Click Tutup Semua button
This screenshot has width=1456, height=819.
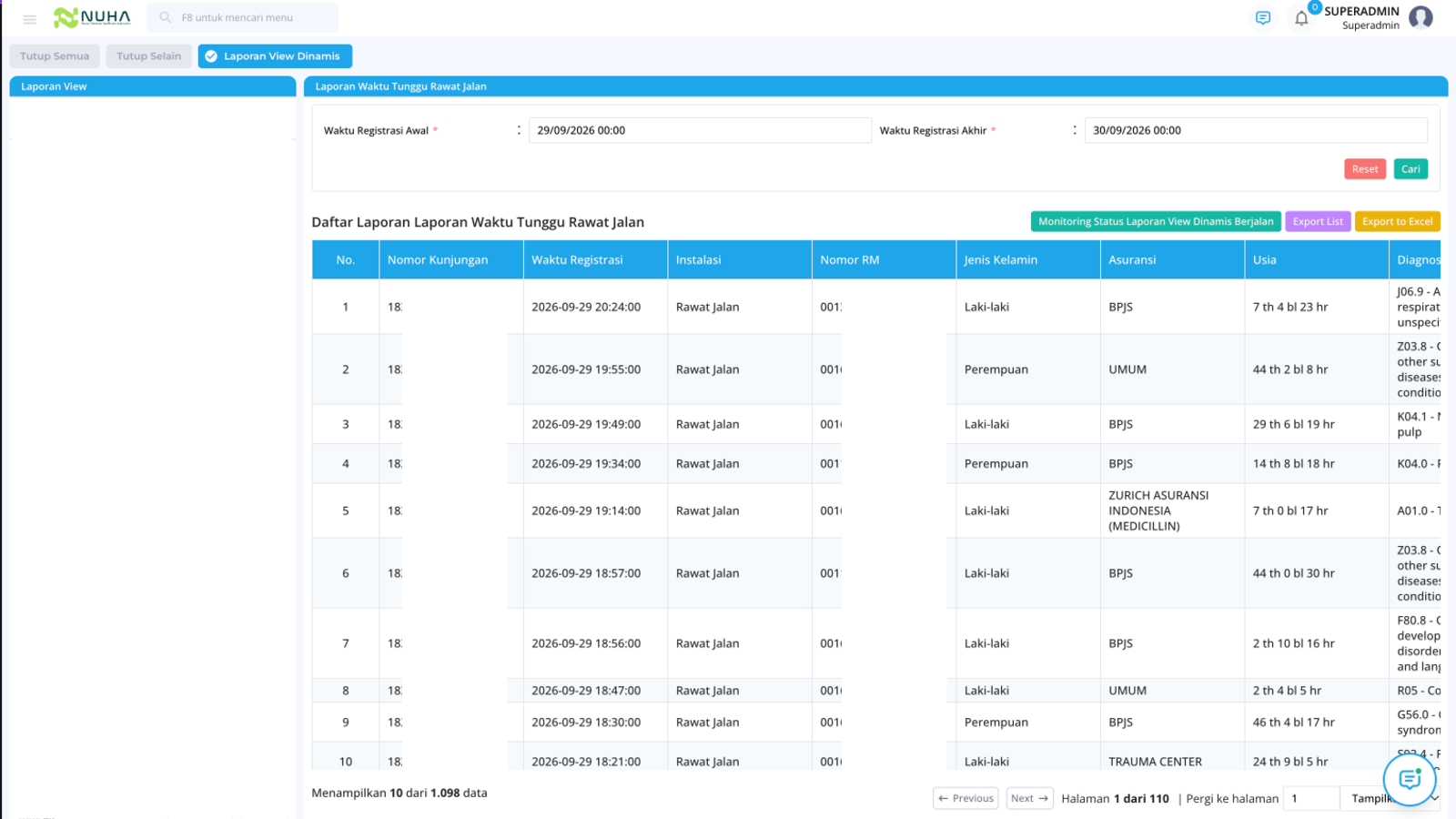(55, 56)
